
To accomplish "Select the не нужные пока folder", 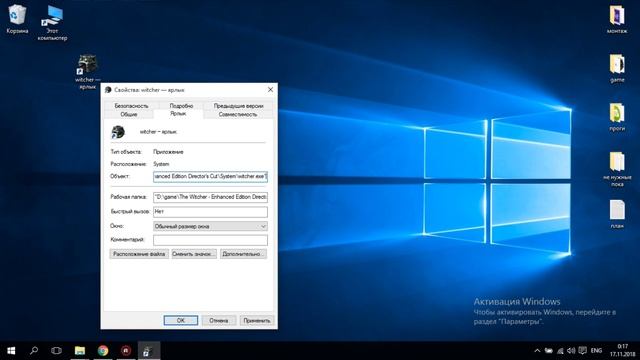I will click(x=617, y=169).
